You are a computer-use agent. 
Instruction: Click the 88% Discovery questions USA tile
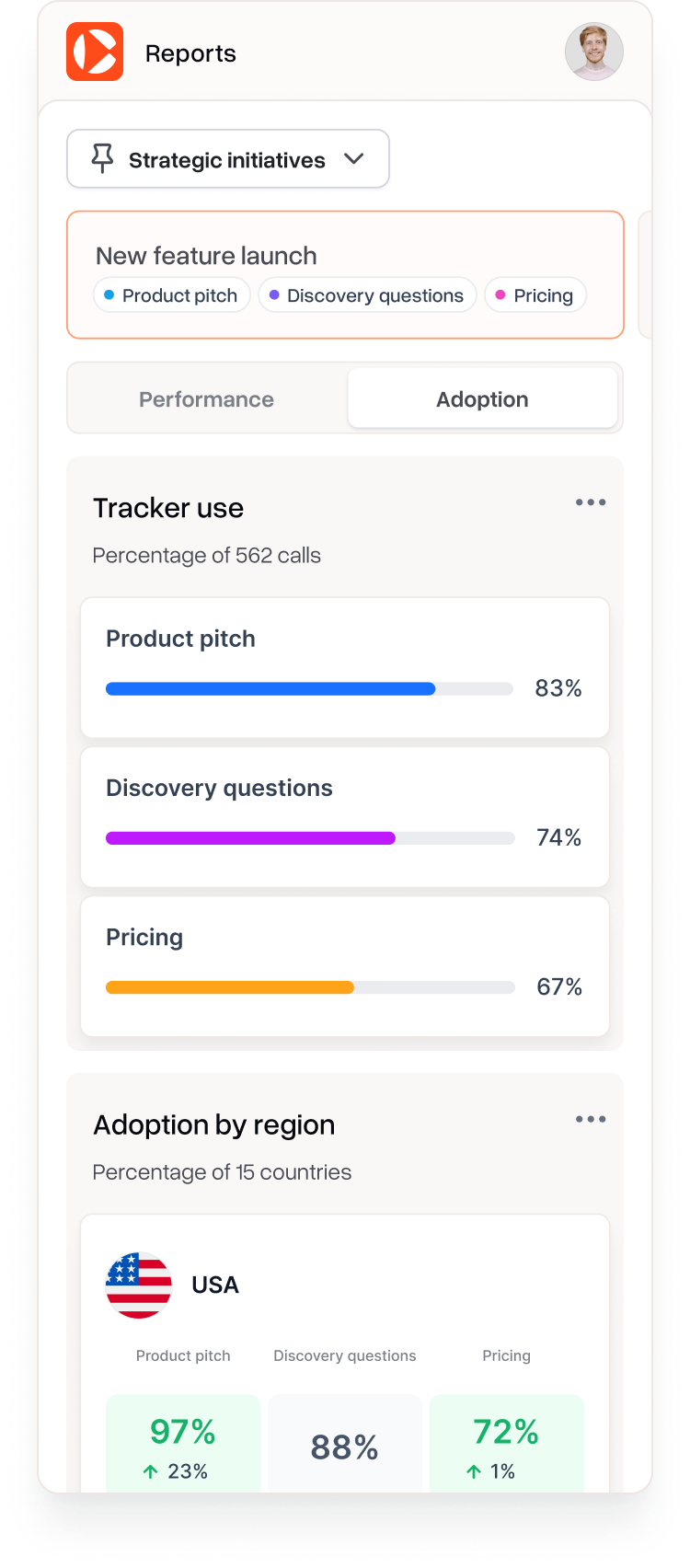tap(345, 1447)
